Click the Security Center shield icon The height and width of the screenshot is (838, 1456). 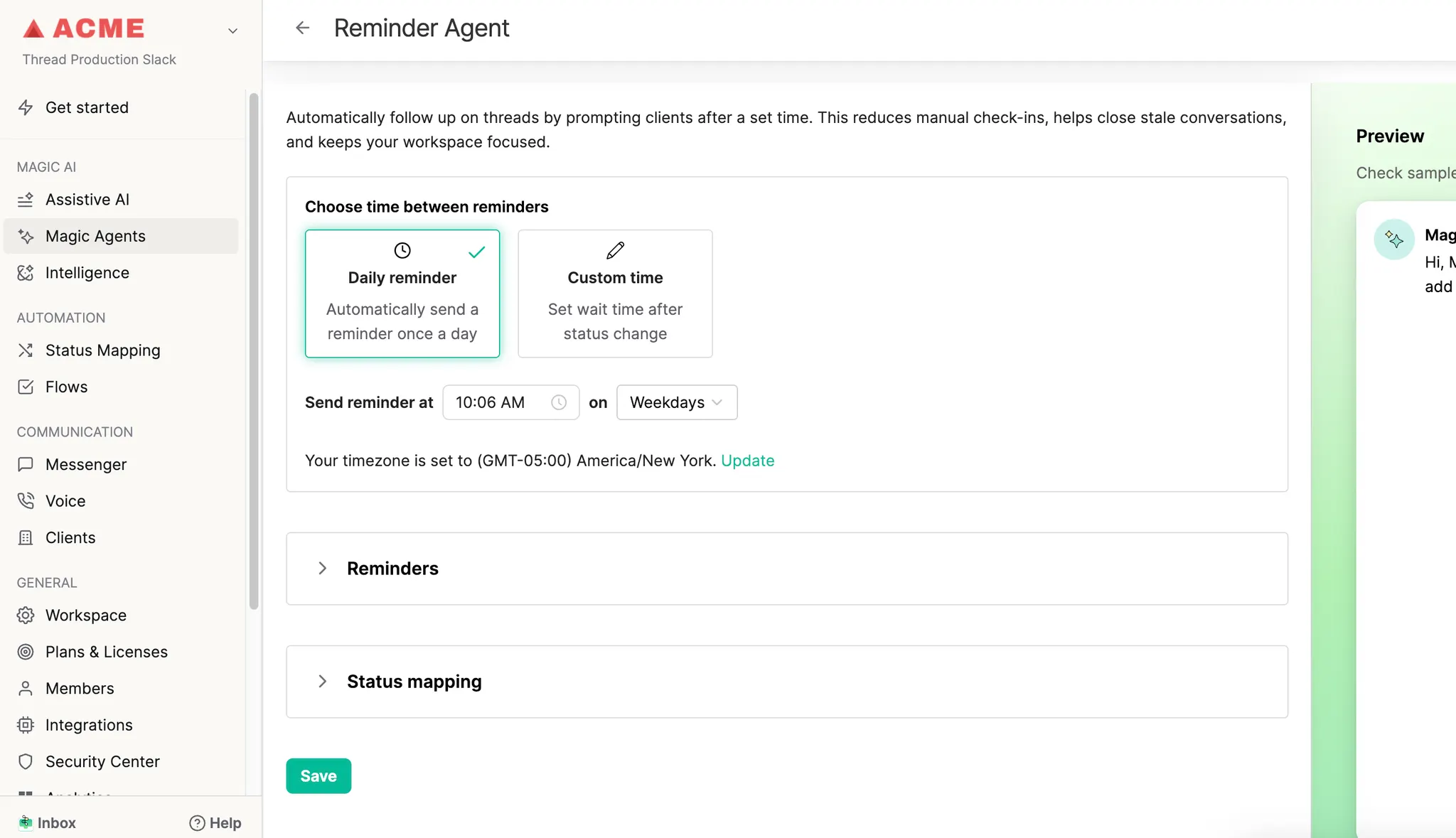pyautogui.click(x=26, y=762)
